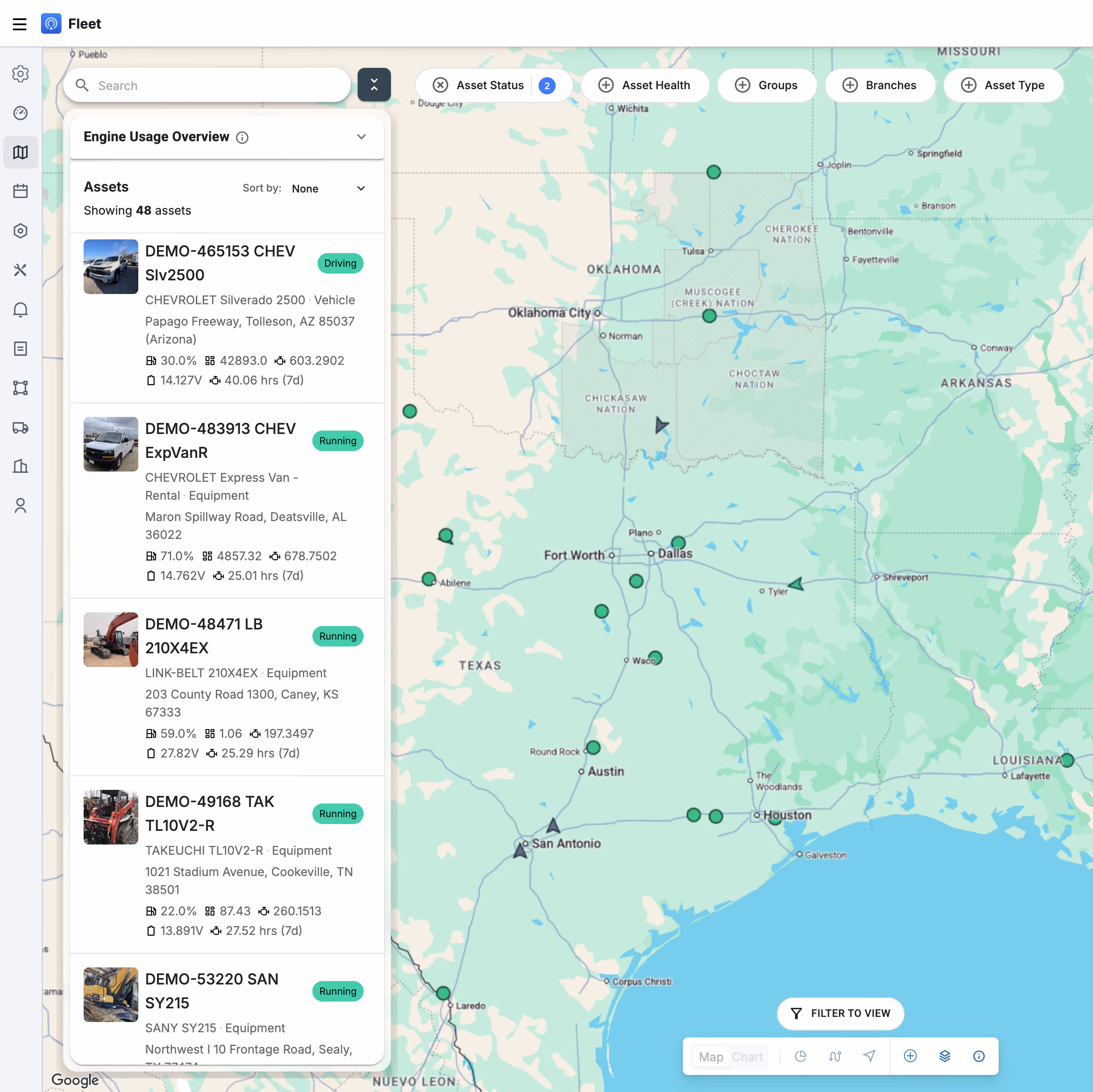Open the DEMO-49168 TAK TL10V2-R thumbnail
1093x1092 pixels.
click(x=111, y=818)
